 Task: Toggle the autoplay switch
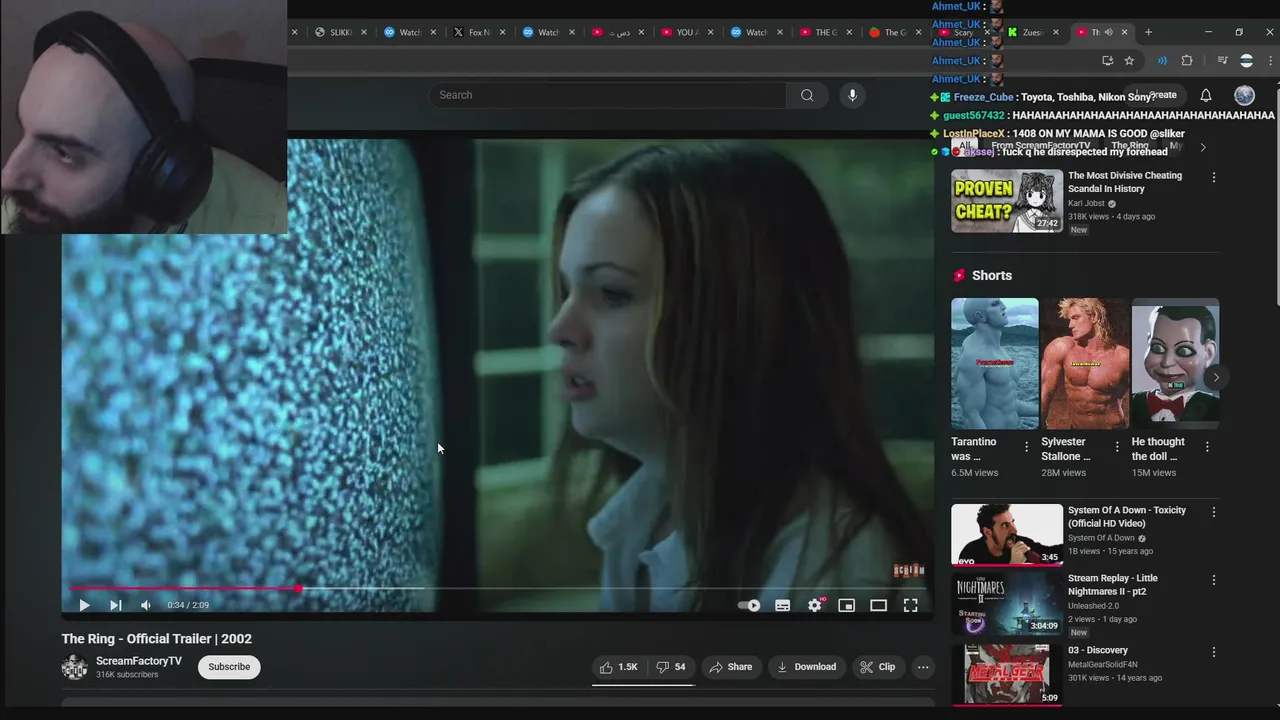click(749, 605)
